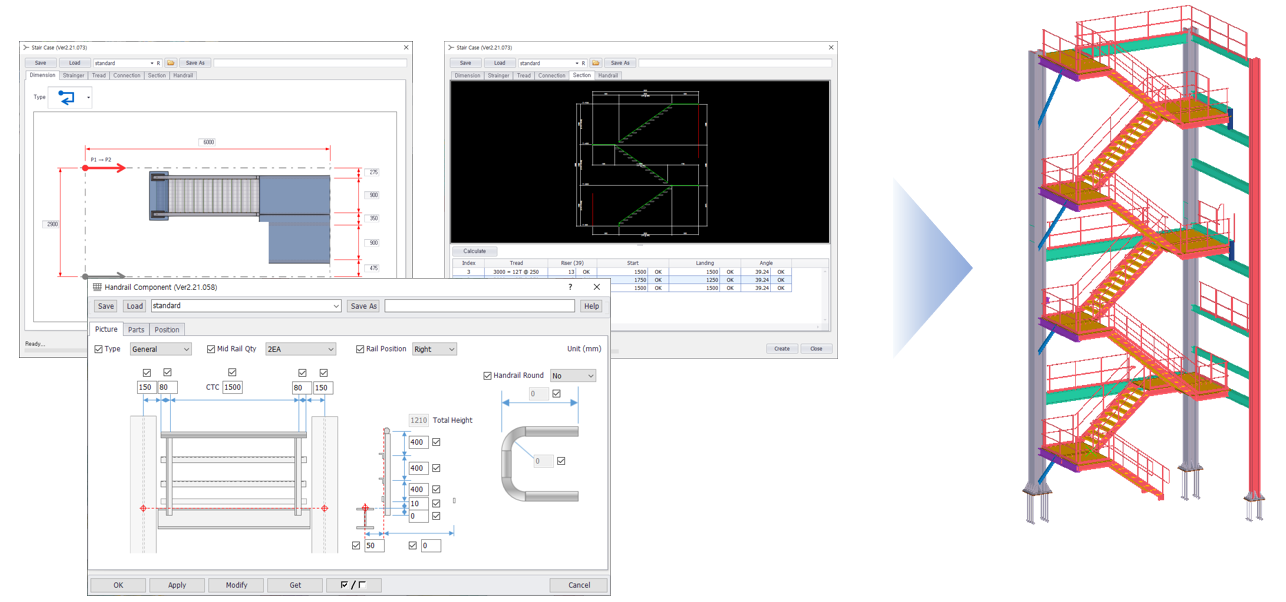Click the Create button
This screenshot has width=1286, height=602.
pos(782,349)
